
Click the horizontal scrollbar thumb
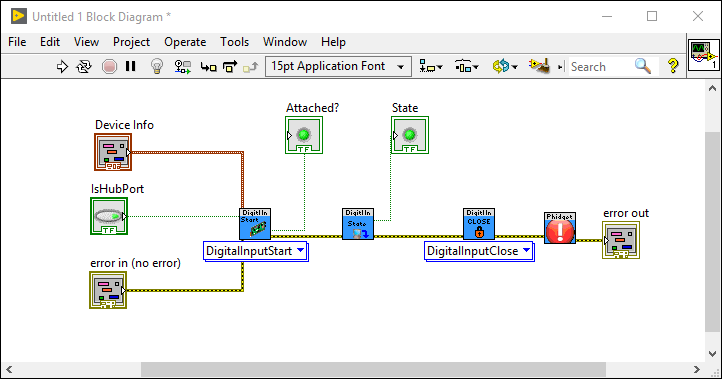coord(373,369)
